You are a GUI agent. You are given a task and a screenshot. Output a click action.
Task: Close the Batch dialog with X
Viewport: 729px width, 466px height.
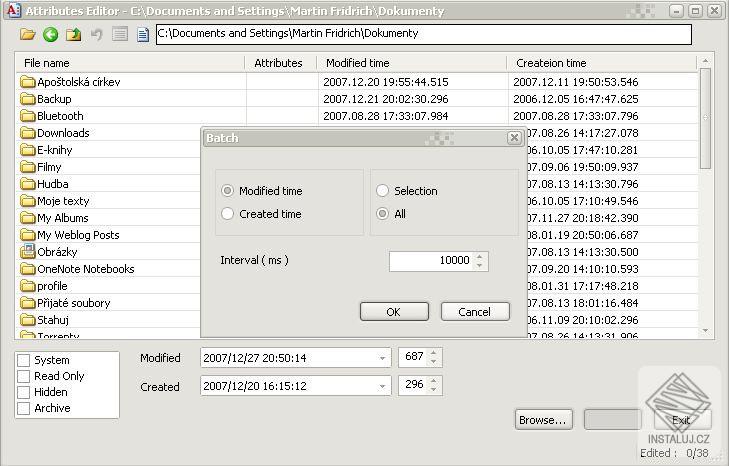[514, 138]
